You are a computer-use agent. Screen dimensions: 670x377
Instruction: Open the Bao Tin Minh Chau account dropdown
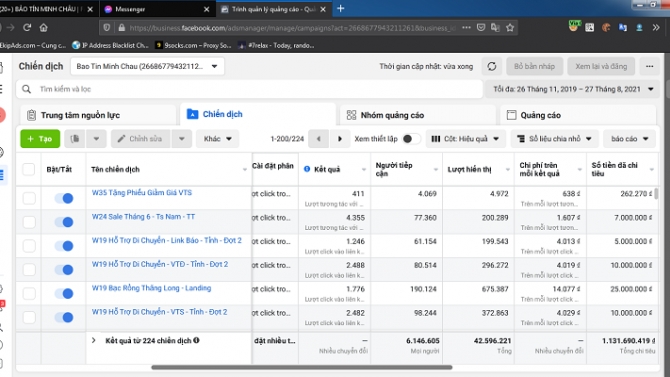click(147, 66)
